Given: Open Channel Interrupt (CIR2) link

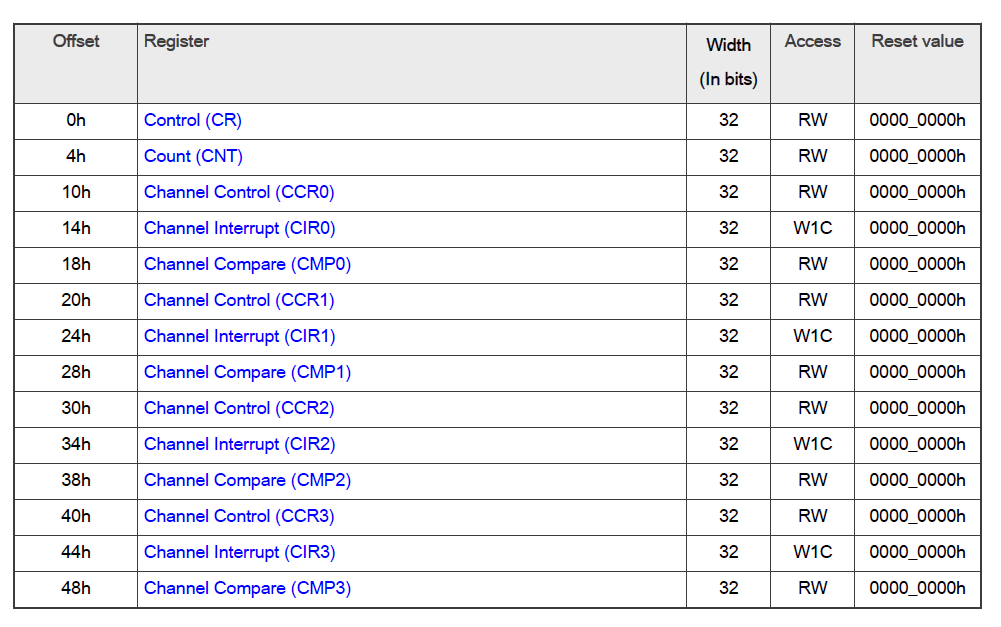Looking at the screenshot, I should tap(239, 444).
